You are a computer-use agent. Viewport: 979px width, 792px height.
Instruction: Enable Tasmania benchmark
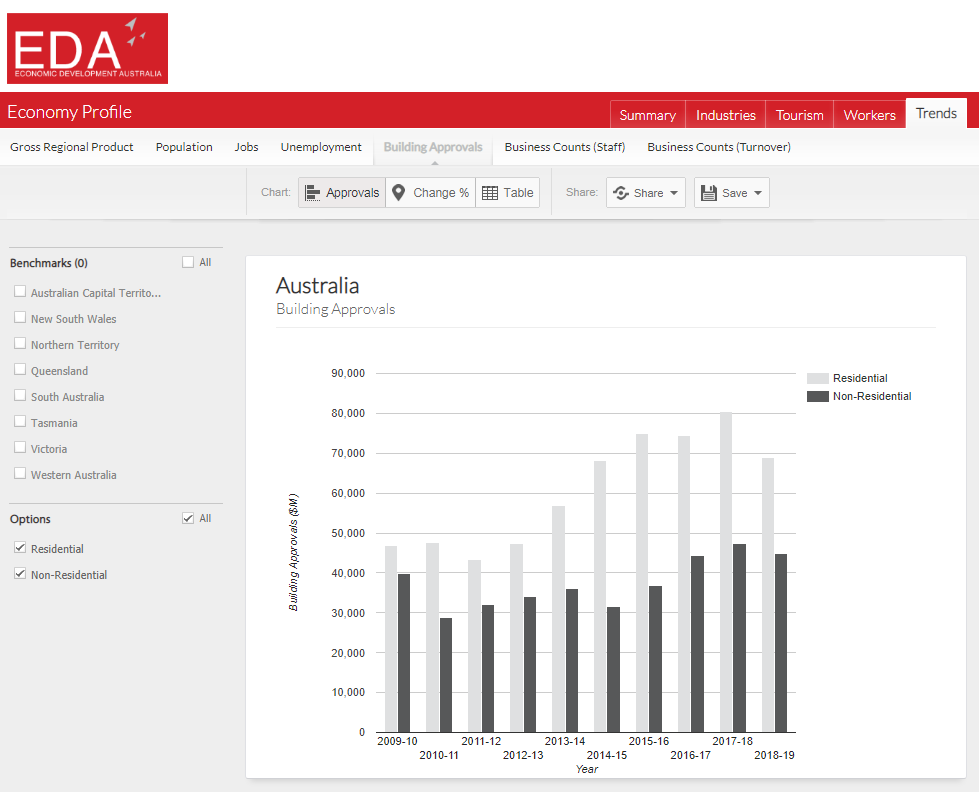point(20,422)
